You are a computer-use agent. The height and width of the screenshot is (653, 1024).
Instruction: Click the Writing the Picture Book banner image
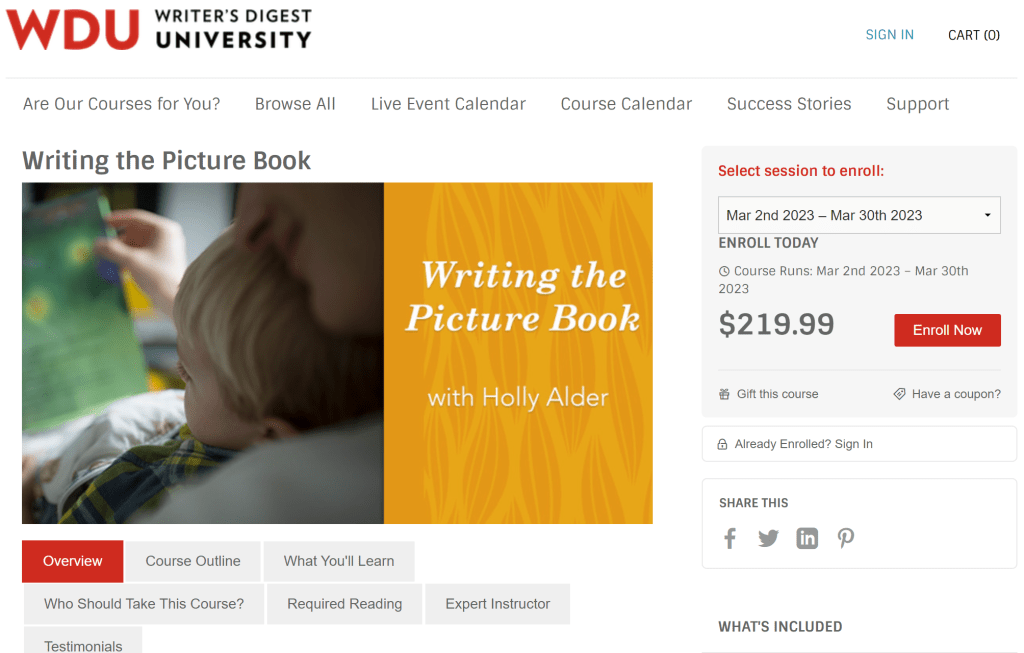[337, 353]
